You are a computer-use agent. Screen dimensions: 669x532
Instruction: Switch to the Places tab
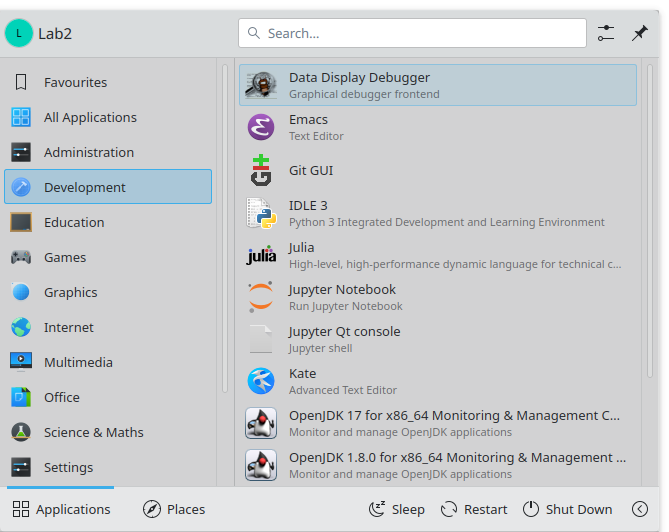(174, 509)
